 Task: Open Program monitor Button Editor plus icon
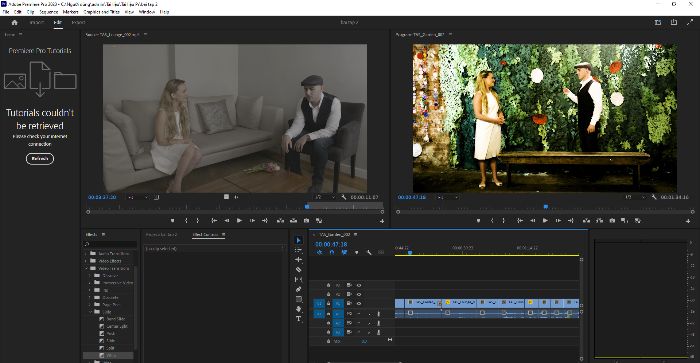pyautogui.click(x=688, y=221)
